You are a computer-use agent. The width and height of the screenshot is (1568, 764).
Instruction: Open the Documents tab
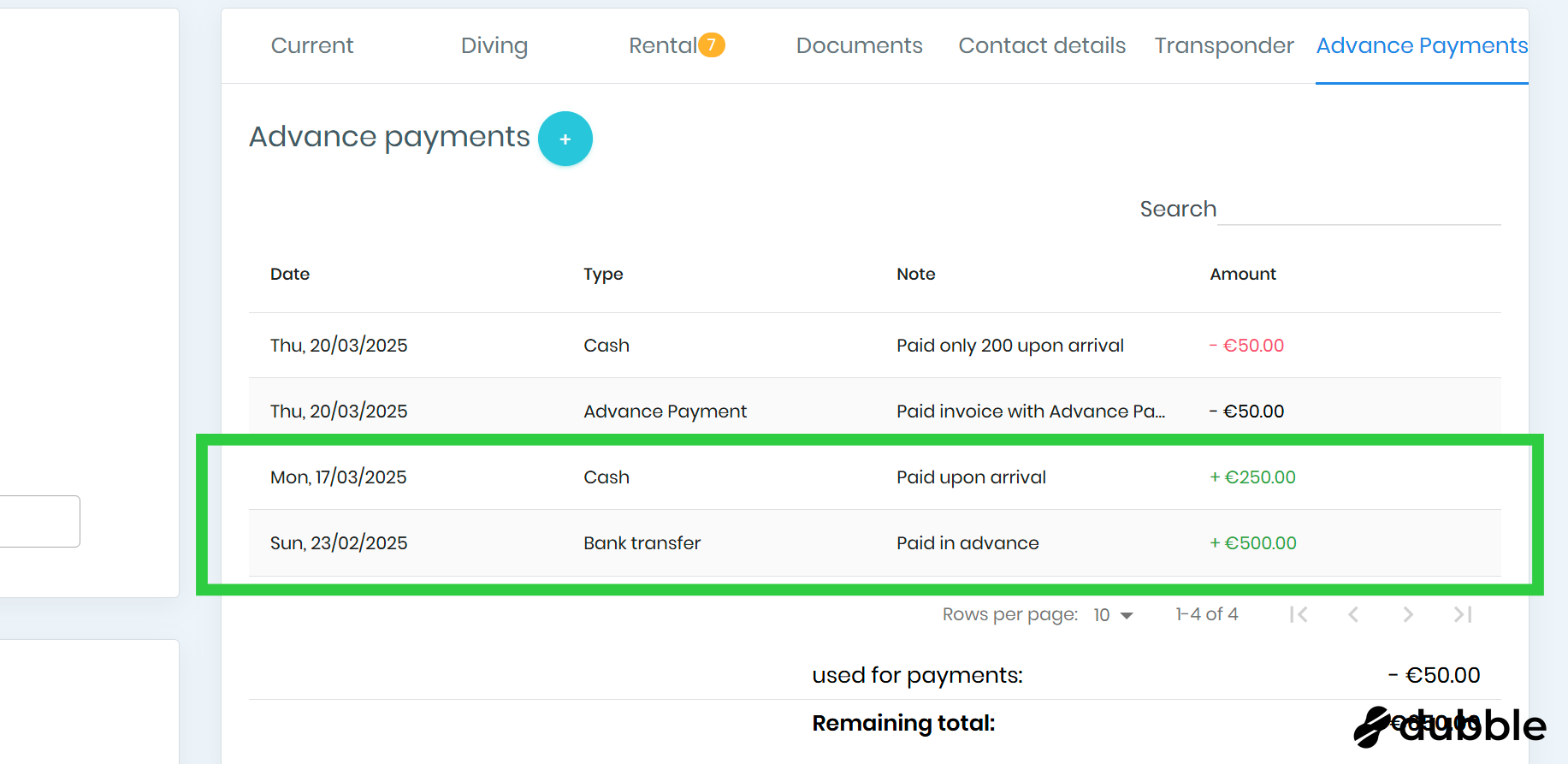[859, 45]
